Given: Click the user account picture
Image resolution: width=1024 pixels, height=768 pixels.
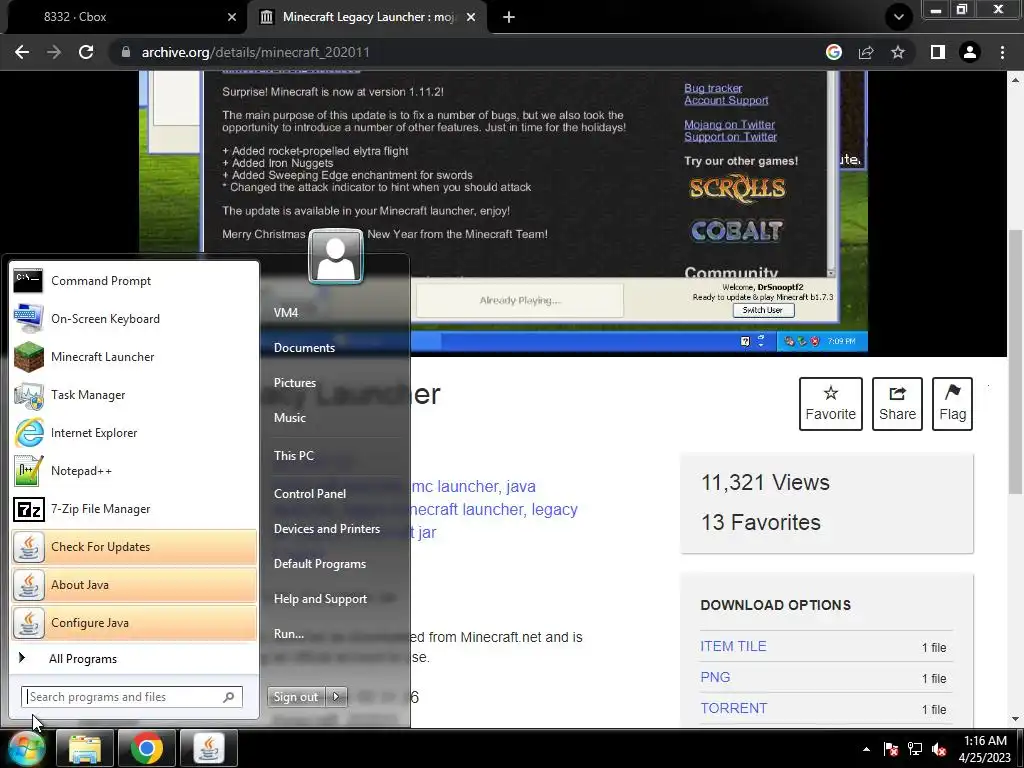Looking at the screenshot, I should [336, 256].
